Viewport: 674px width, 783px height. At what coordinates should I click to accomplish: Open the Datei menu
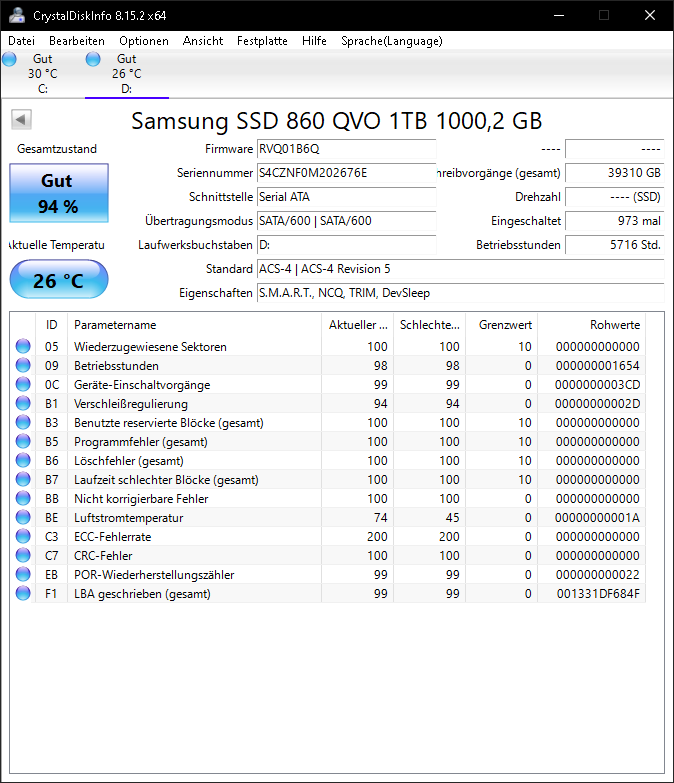coord(21,41)
